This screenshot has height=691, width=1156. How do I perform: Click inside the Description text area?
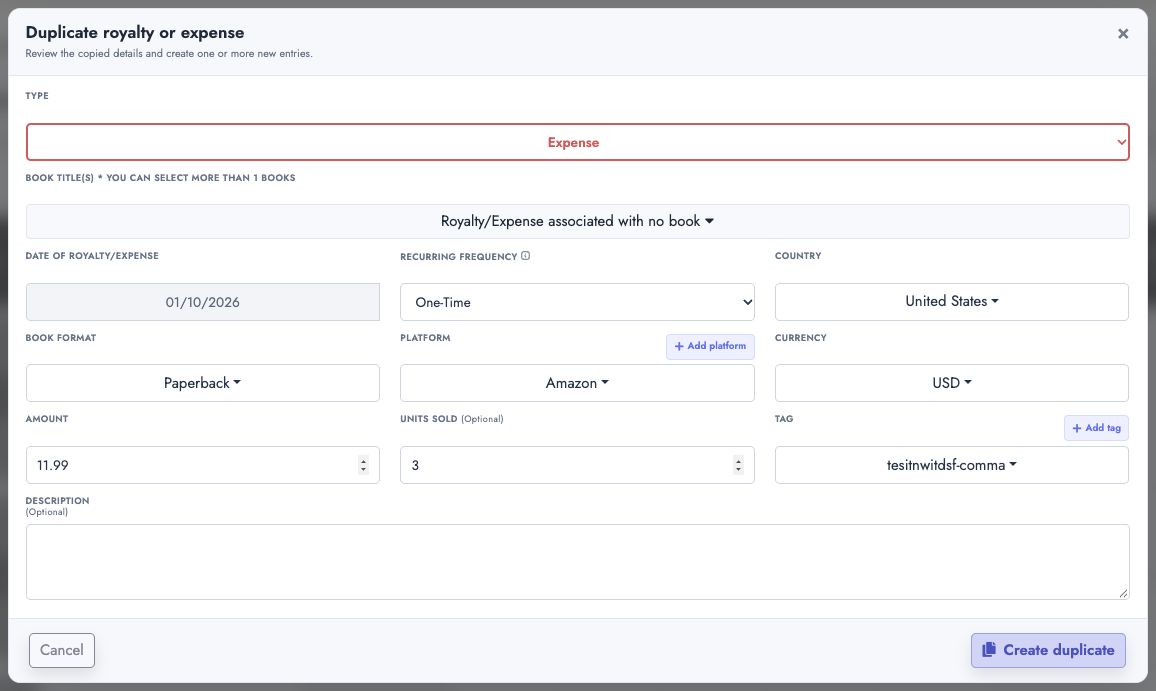click(x=577, y=562)
